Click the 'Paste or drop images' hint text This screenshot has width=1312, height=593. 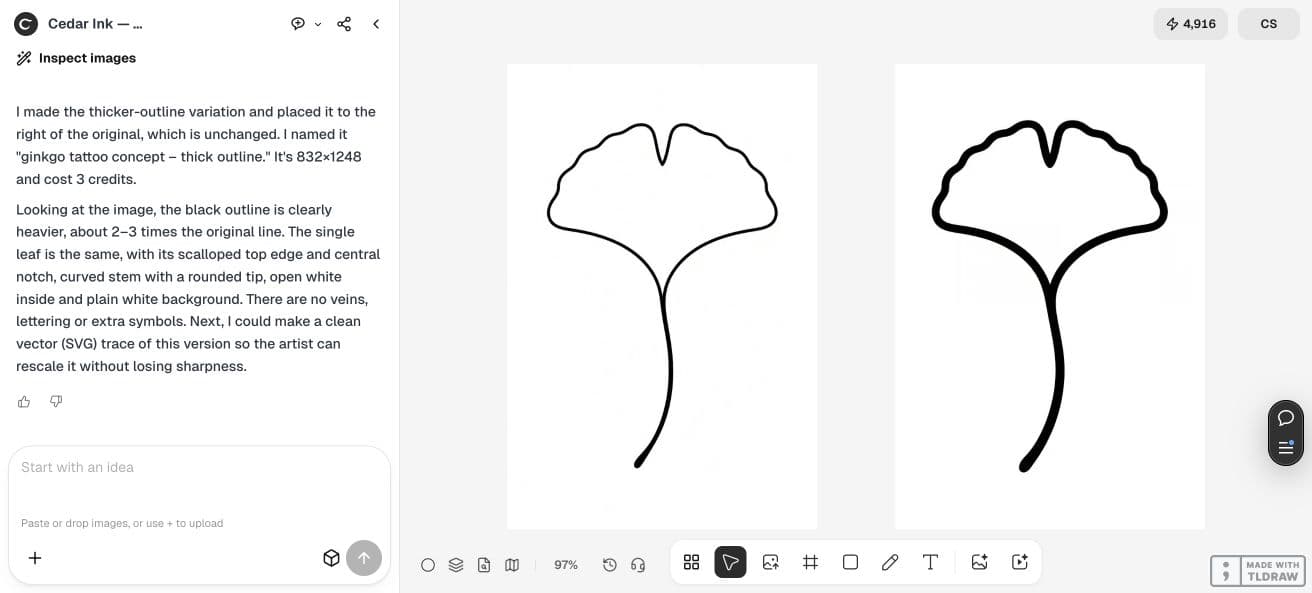122,523
